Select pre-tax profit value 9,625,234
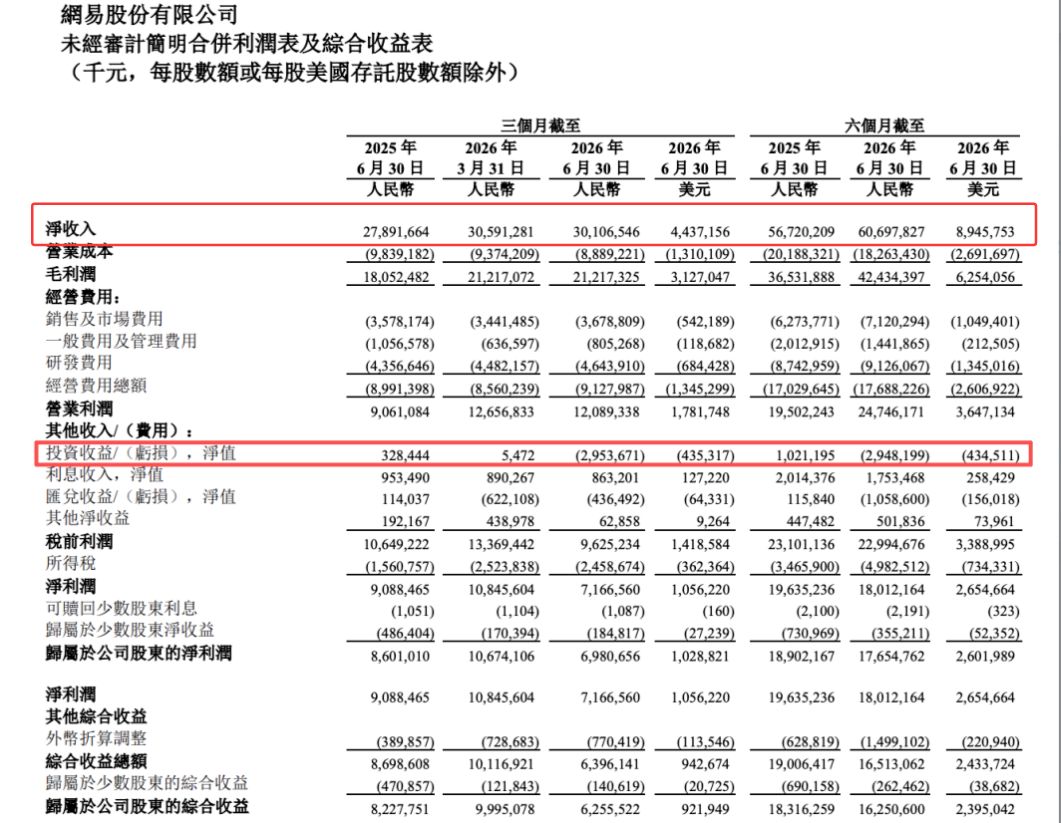The width and height of the screenshot is (1061, 823). pos(610,544)
